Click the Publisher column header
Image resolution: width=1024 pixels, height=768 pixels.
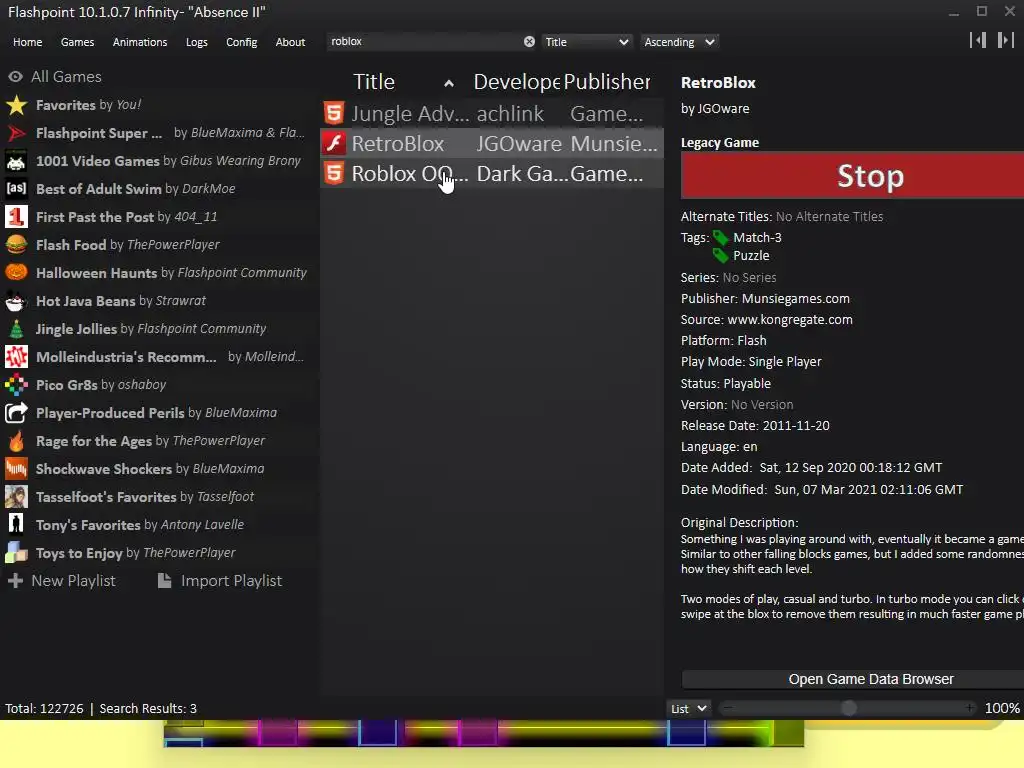pyautogui.click(x=607, y=82)
